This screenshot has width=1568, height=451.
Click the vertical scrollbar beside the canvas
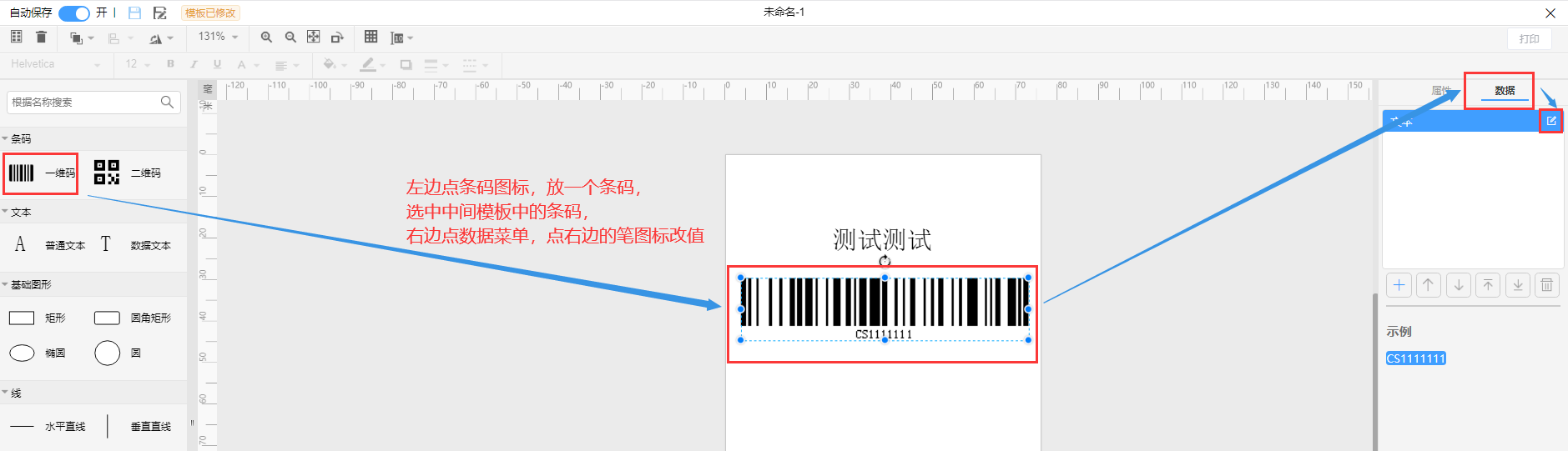coord(1374,371)
